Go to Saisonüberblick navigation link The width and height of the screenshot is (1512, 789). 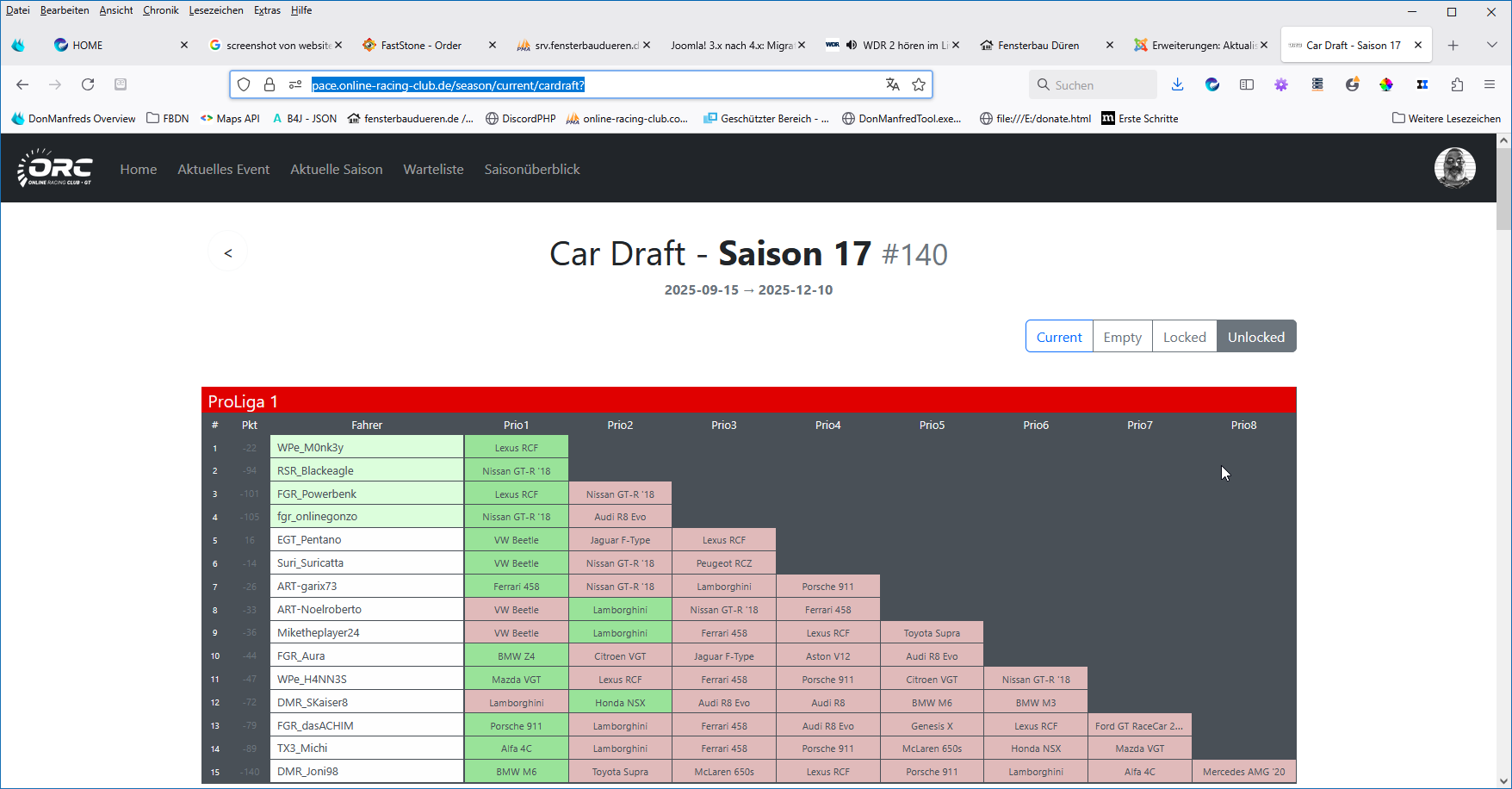coord(531,170)
